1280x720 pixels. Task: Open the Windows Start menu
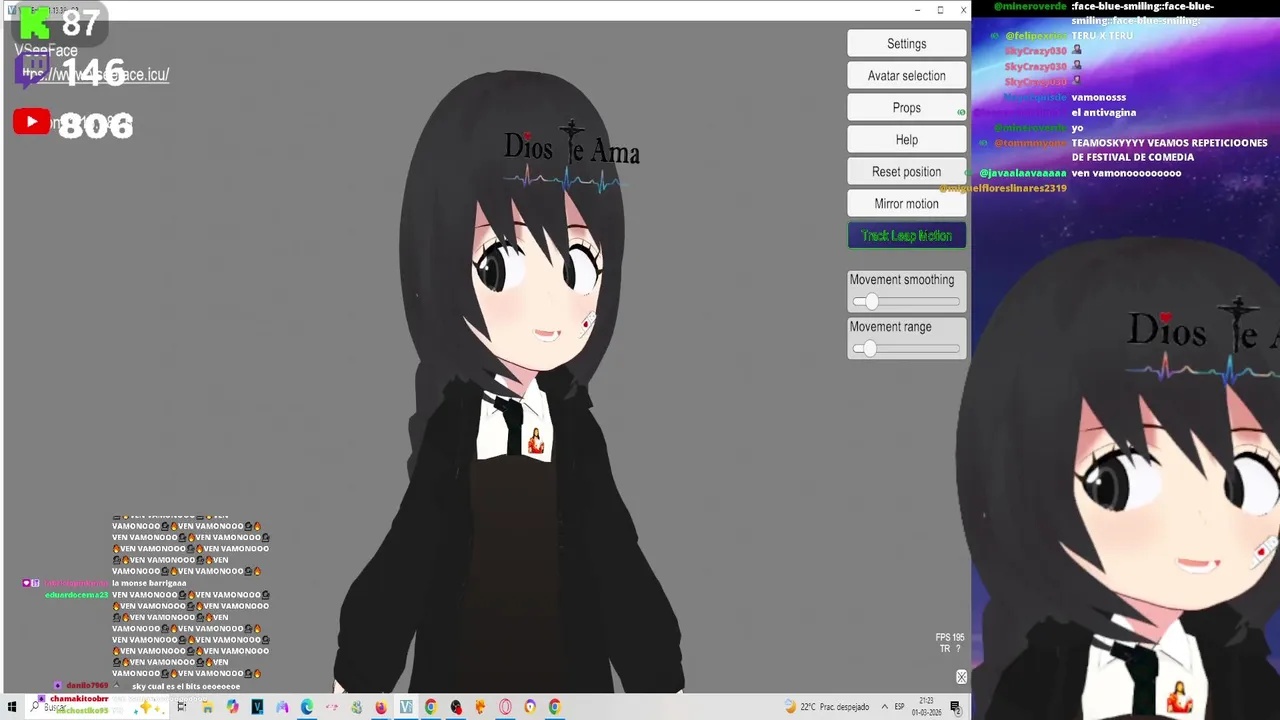click(x=12, y=707)
